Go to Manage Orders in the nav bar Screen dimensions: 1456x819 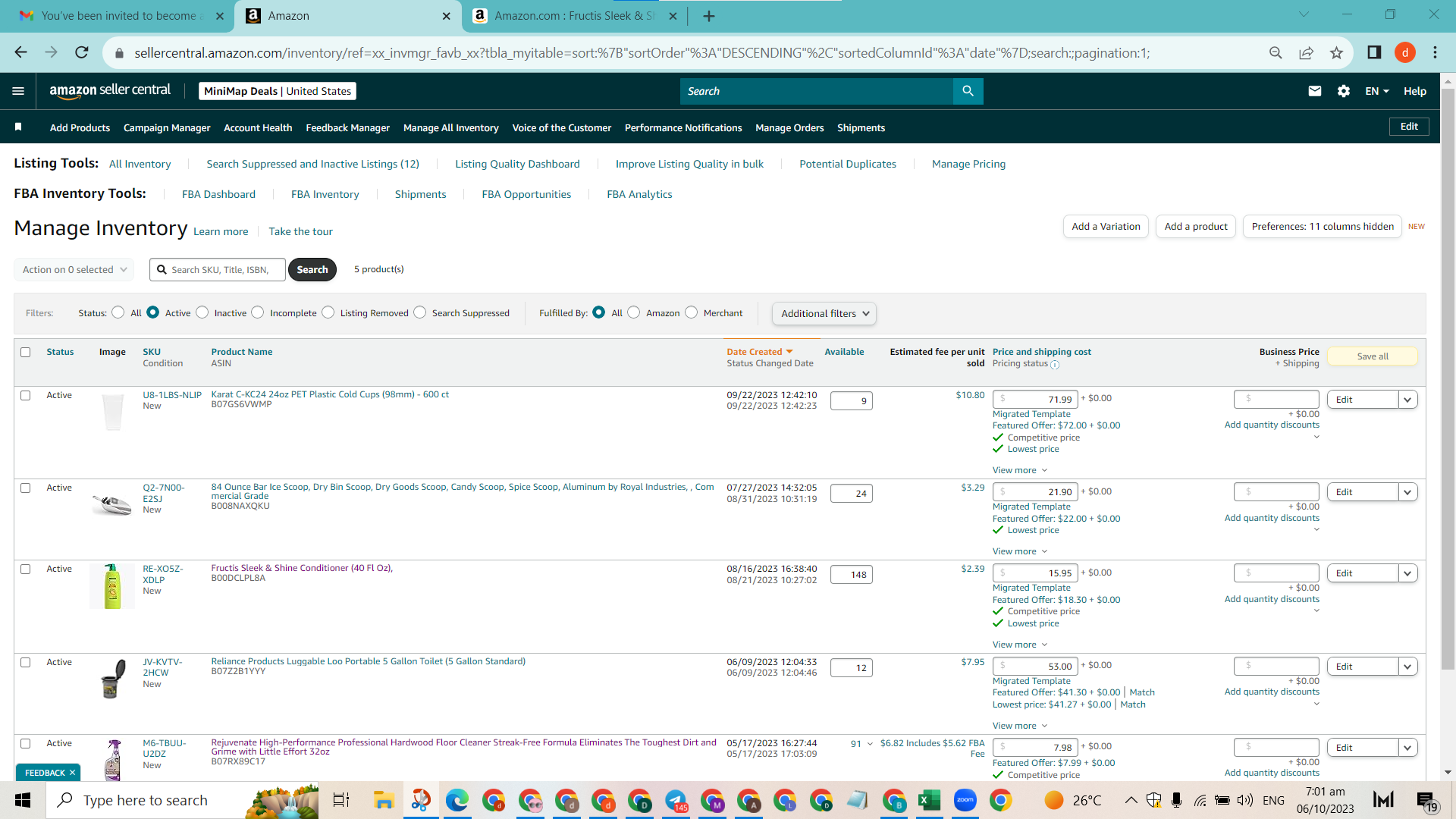click(x=789, y=127)
